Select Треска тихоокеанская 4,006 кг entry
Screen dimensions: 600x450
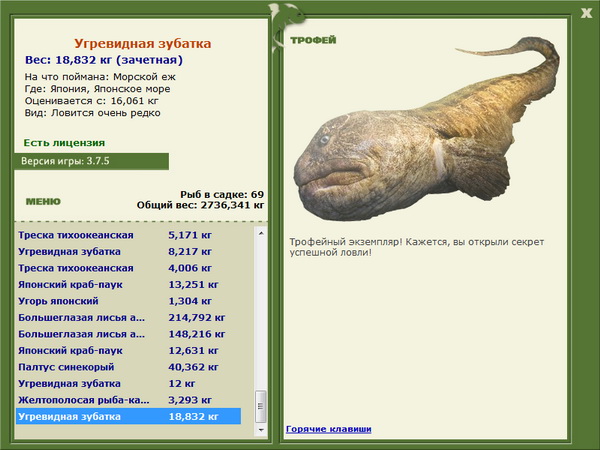coord(129,268)
